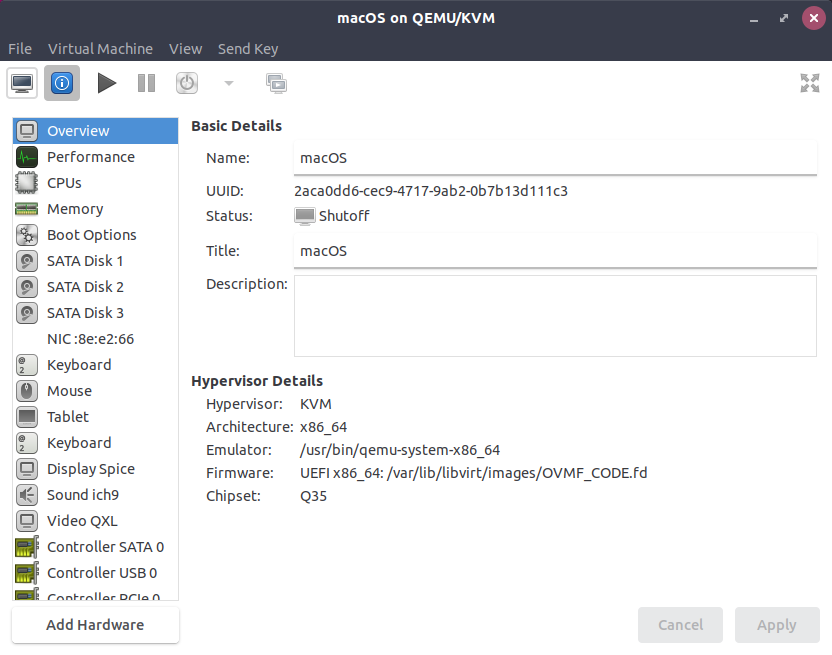Open the manage VM snapshots view
832x655 pixels.
[x=276, y=83]
